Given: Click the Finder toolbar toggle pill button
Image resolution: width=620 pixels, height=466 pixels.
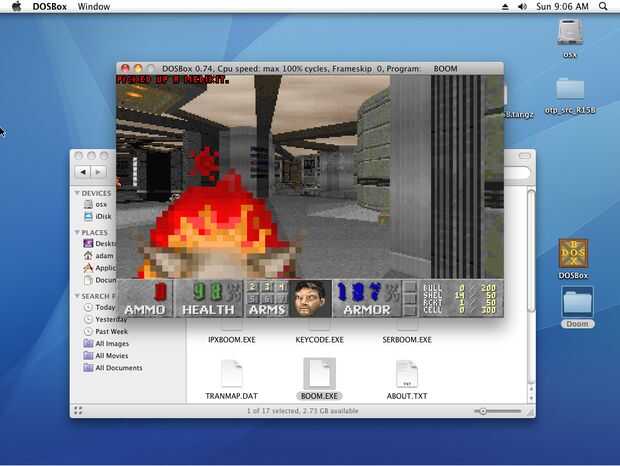Looking at the screenshot, I should (x=524, y=156).
